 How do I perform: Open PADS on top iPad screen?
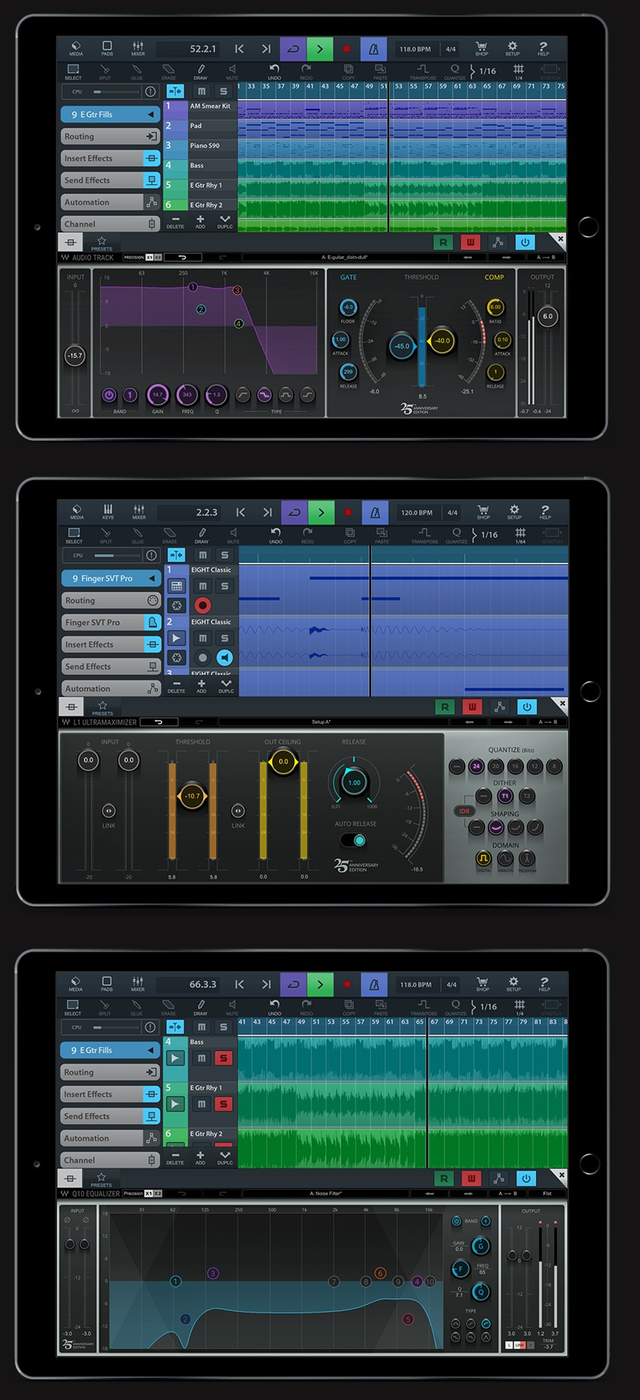click(x=107, y=49)
